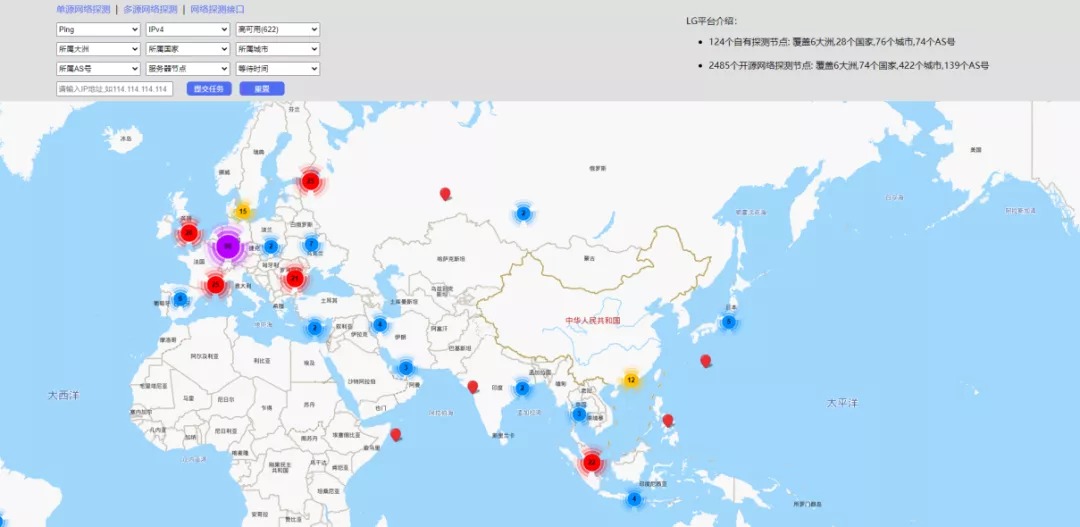Click the red pin marker in the Philippines

point(667,420)
